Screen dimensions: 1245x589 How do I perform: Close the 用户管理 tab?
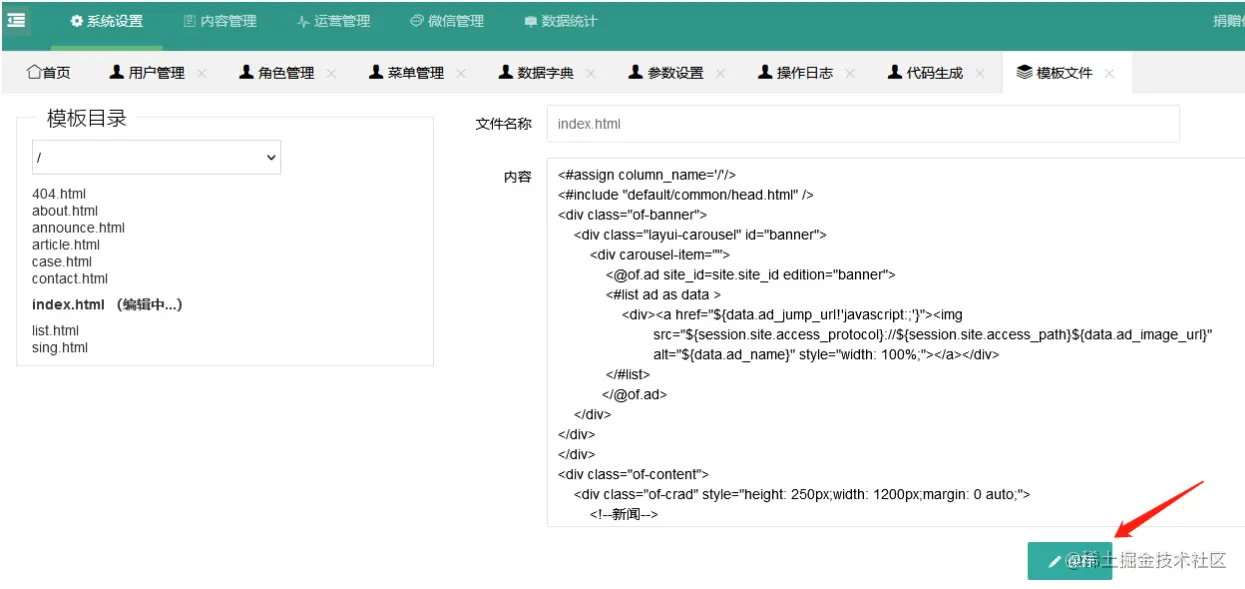pyautogui.click(x=202, y=73)
